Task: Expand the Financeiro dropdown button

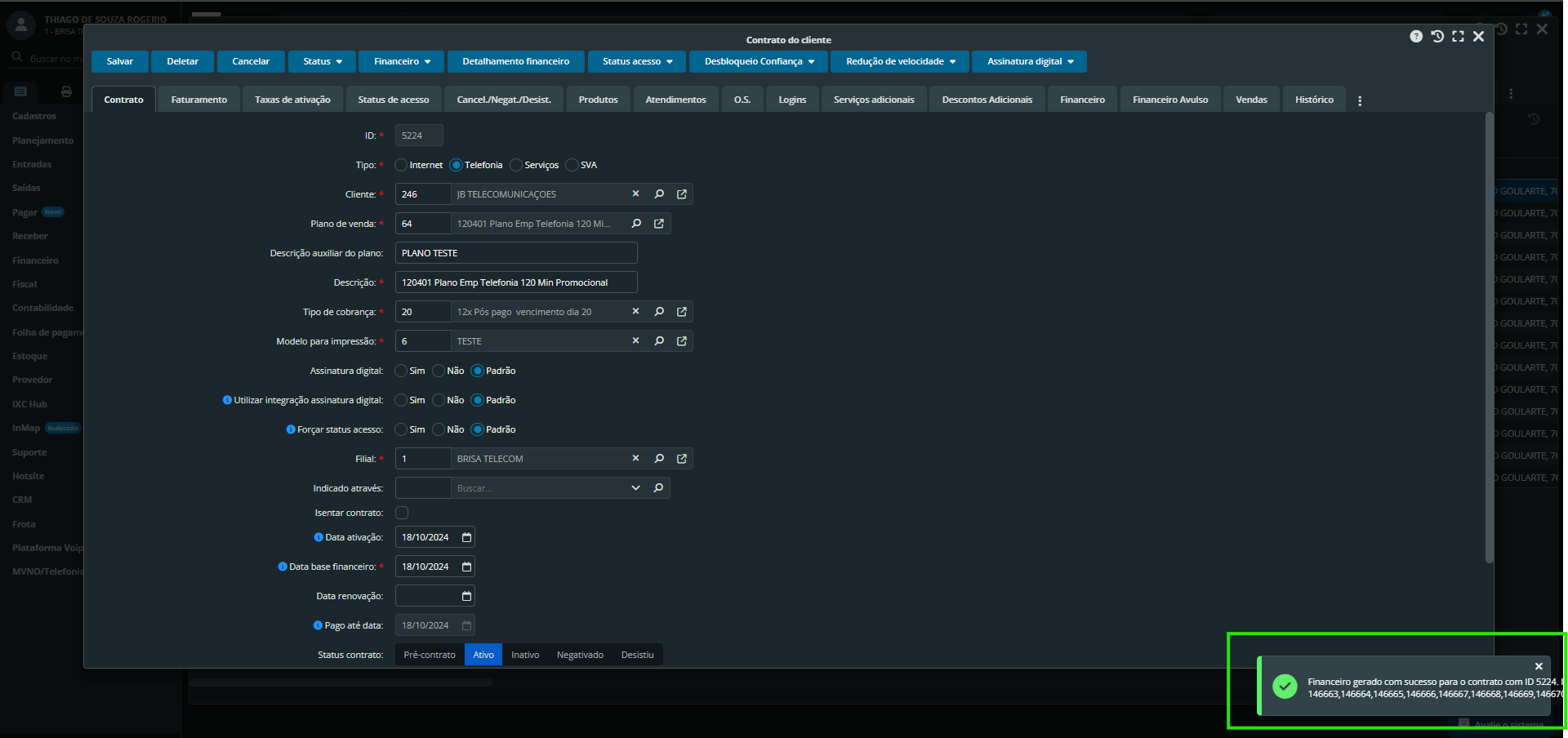Action: click(402, 62)
